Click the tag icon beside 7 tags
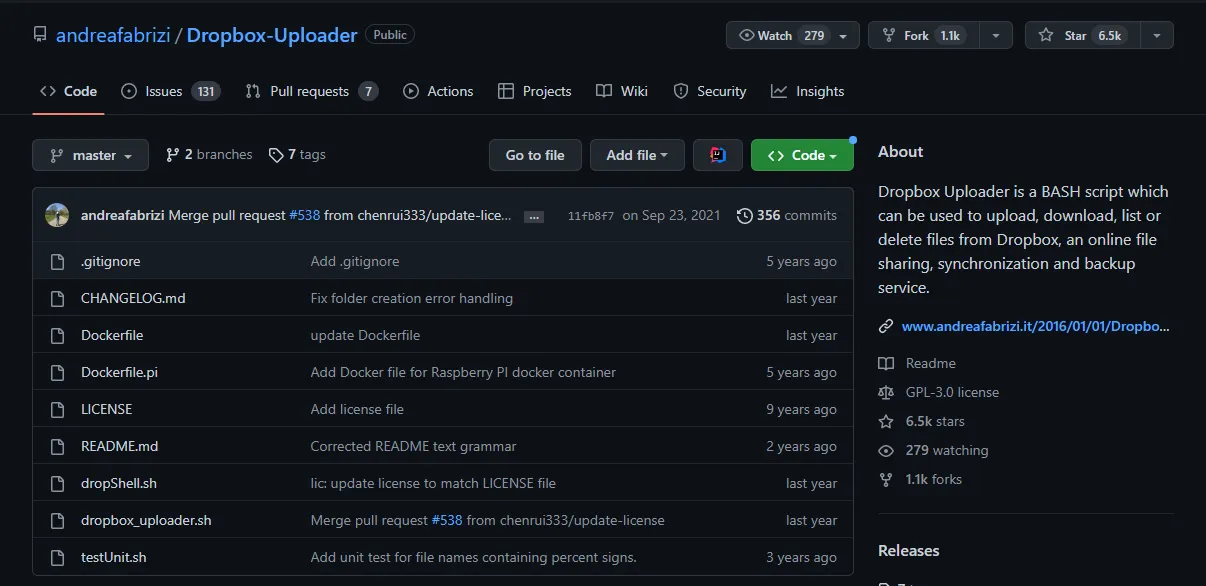 pyautogui.click(x=276, y=154)
